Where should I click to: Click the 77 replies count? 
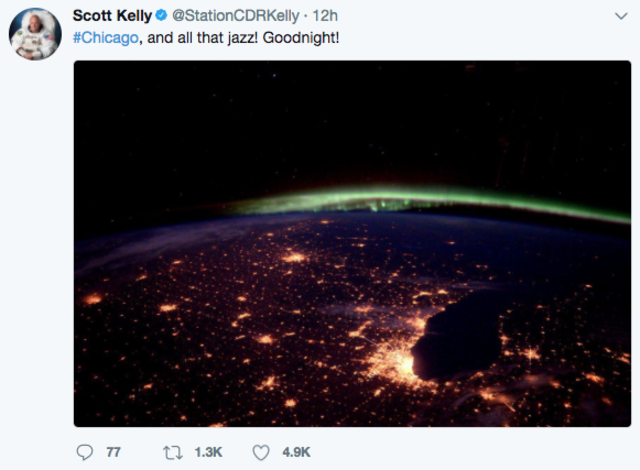coord(113,453)
